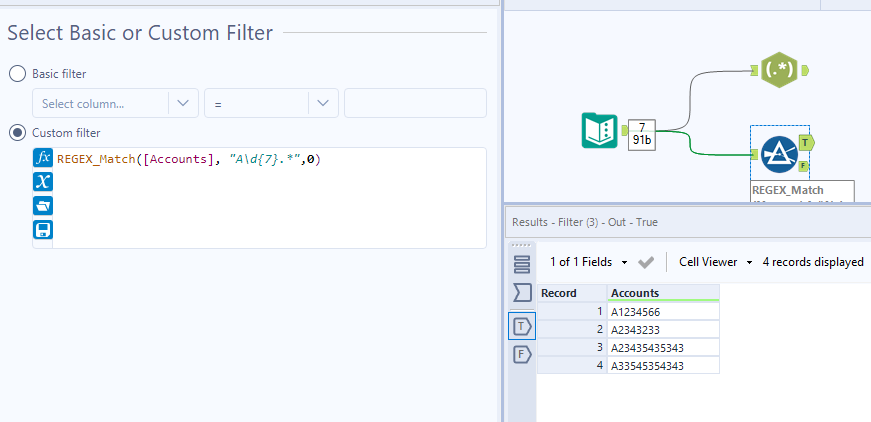
Task: Expand the 1 of 1 Fields dropdown
Action: coord(589,262)
